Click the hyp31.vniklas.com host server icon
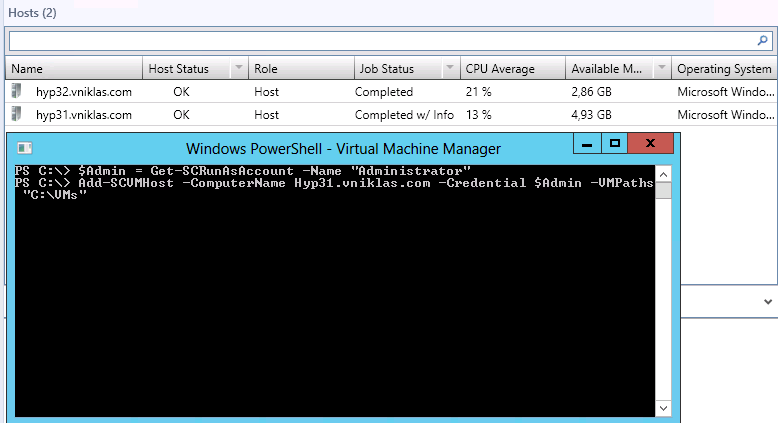This screenshot has height=423, width=778. (x=17, y=114)
